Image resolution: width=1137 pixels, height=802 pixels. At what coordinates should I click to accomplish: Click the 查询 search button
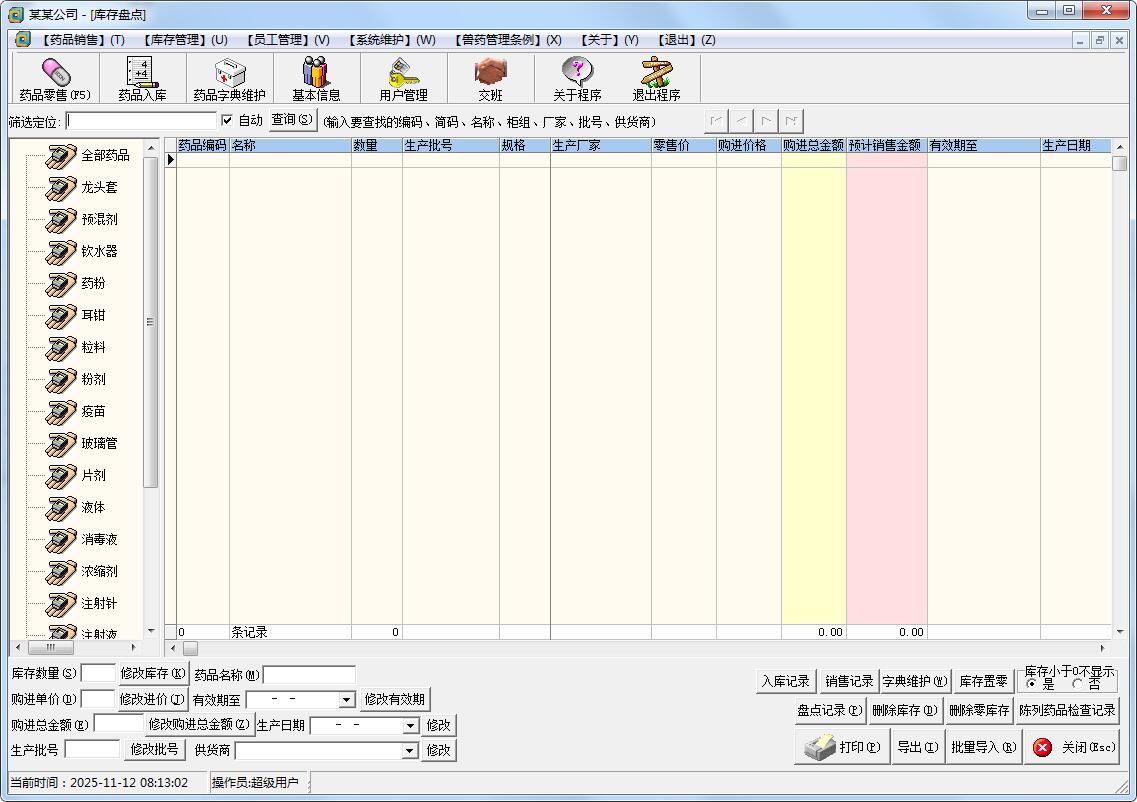[292, 120]
